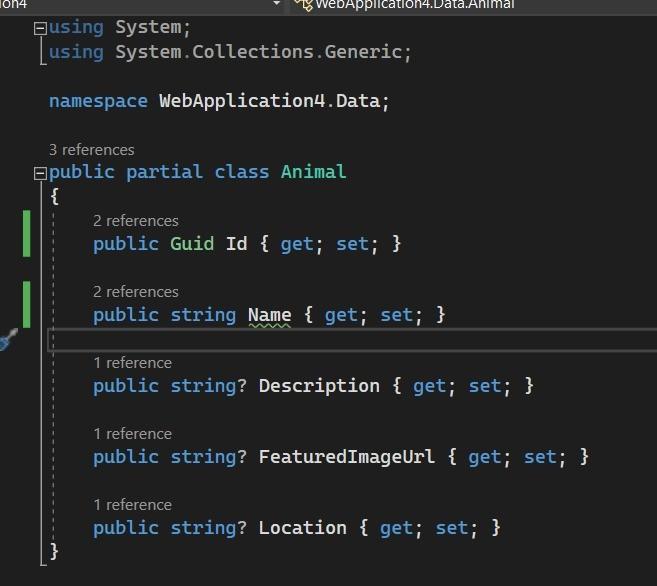Click the get accessor of the Location property
657x586 pixels.
[396, 528]
